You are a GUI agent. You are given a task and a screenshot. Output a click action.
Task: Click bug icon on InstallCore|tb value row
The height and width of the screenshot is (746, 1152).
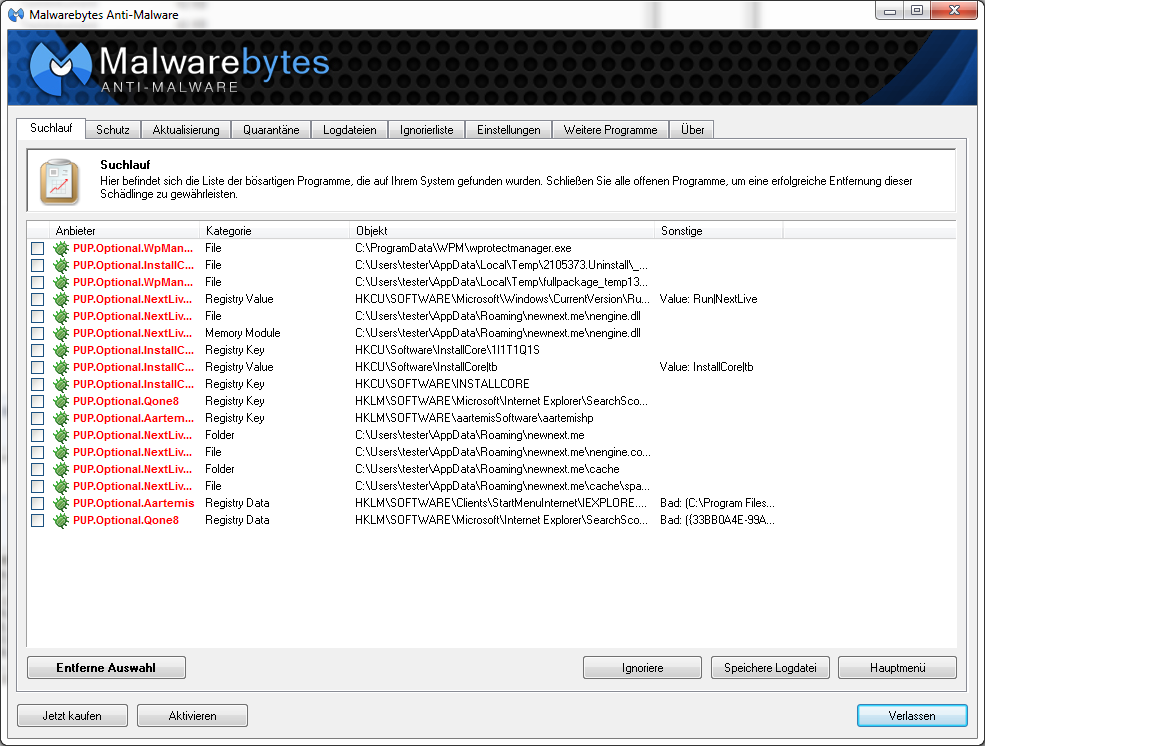tap(61, 367)
